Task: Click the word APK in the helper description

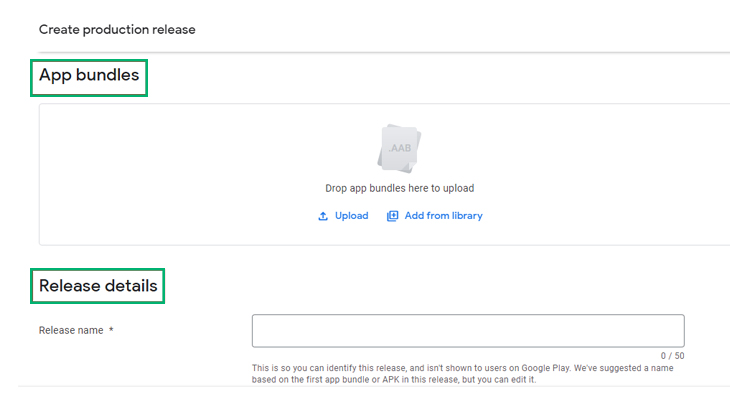Action: 391,380
